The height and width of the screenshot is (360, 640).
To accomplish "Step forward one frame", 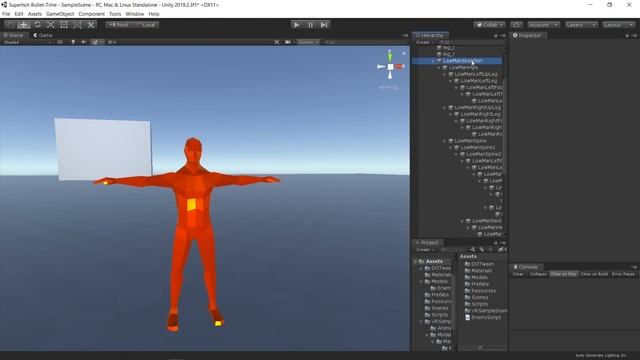I will pos(324,25).
